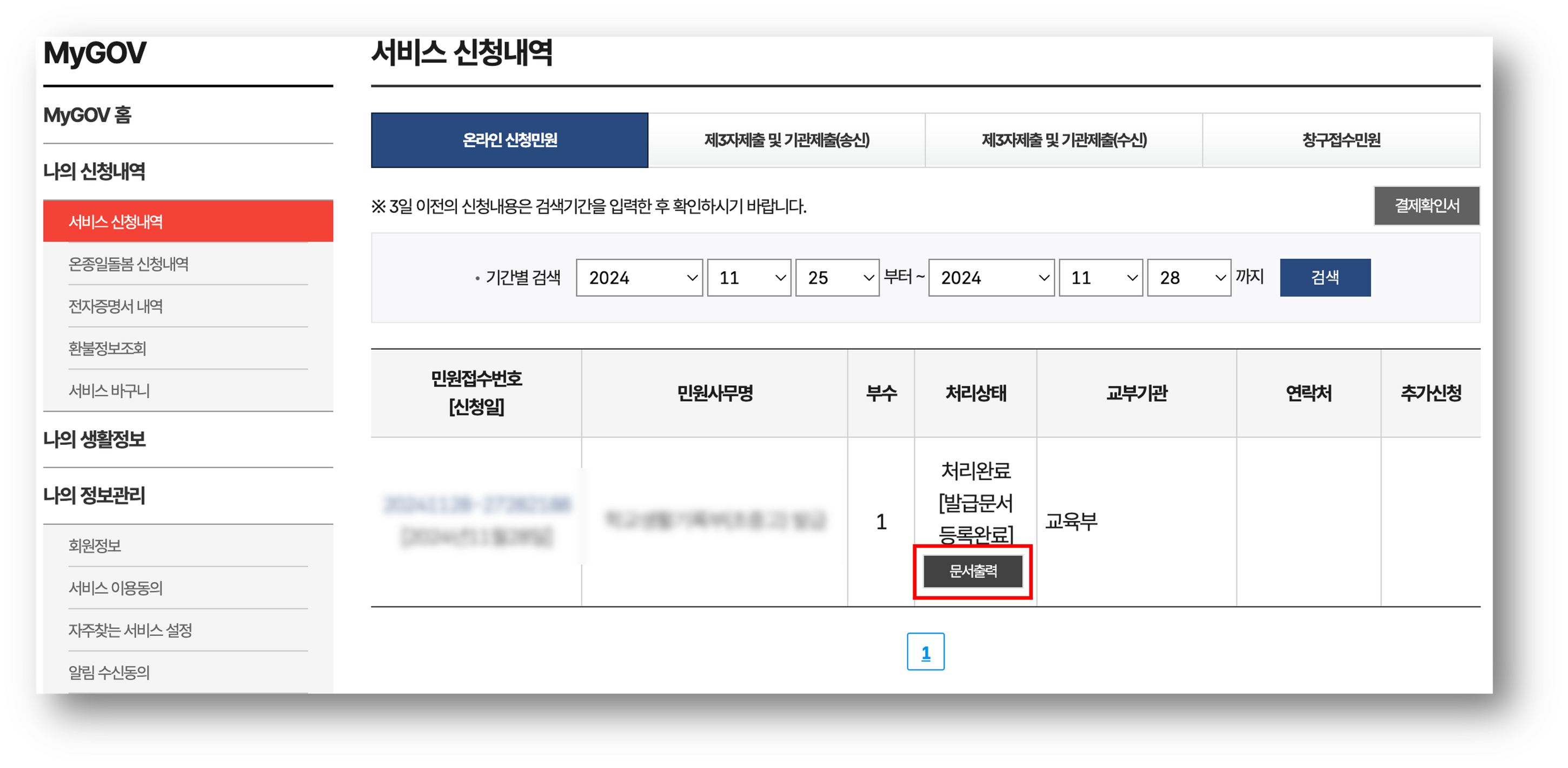Click the highlighted 문서출력 button

coord(973,571)
